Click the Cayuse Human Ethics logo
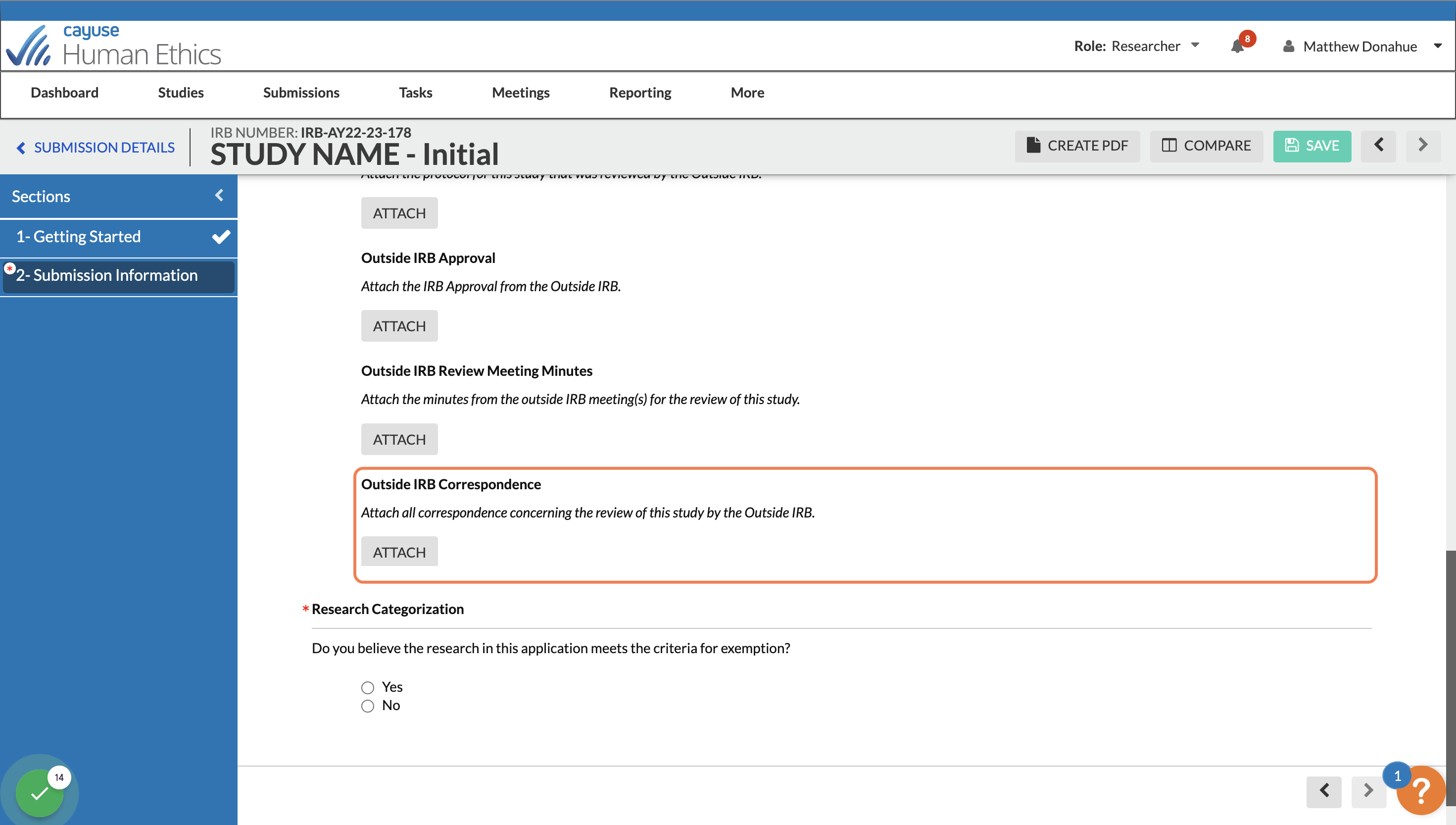Viewport: 1456px width, 825px height. (113, 46)
